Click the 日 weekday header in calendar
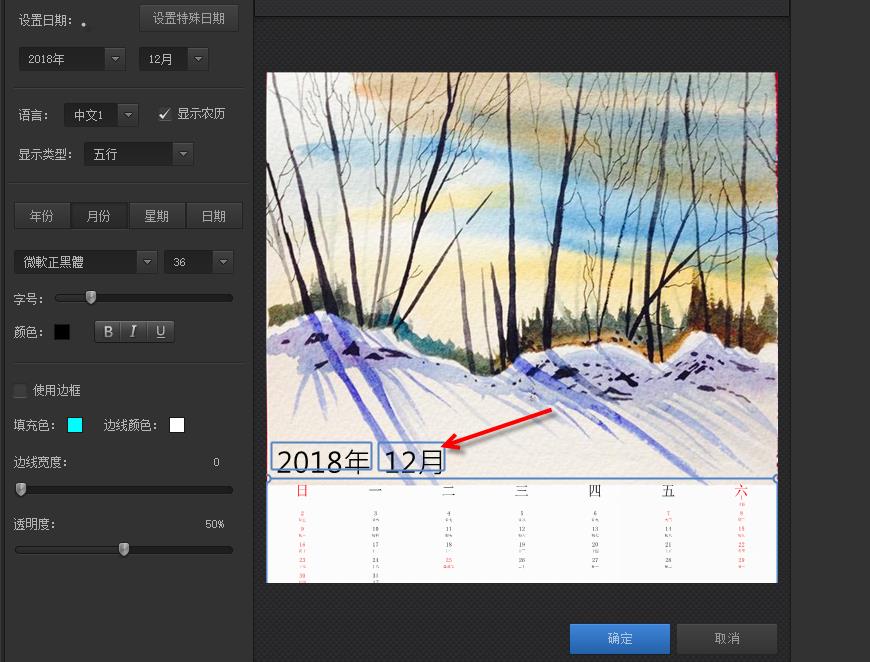 coord(302,490)
